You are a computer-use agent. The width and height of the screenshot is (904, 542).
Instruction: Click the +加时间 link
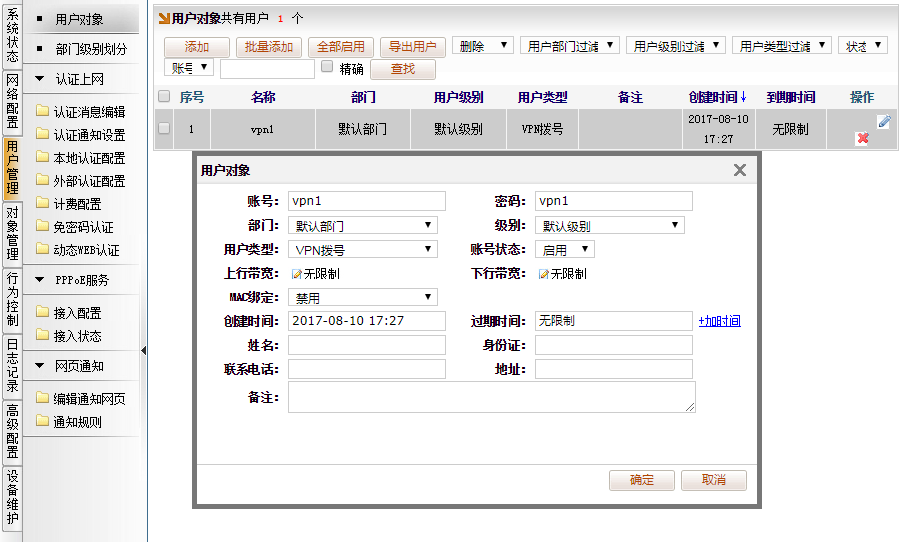point(719,321)
